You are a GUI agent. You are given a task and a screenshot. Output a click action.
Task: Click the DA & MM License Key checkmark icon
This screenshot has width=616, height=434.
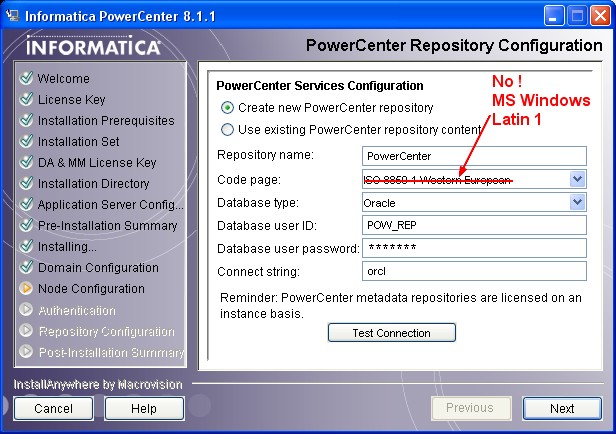point(26,162)
